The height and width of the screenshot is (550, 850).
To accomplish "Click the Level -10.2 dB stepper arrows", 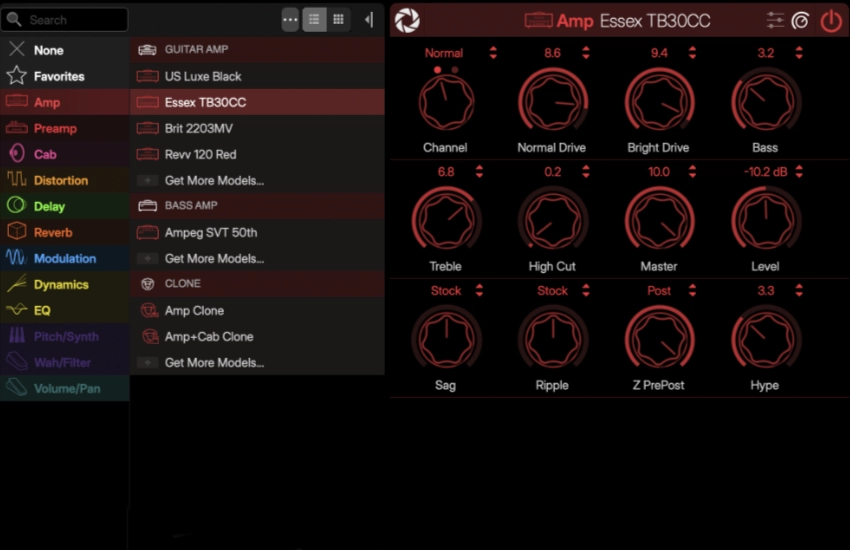I will pyautogui.click(x=799, y=172).
